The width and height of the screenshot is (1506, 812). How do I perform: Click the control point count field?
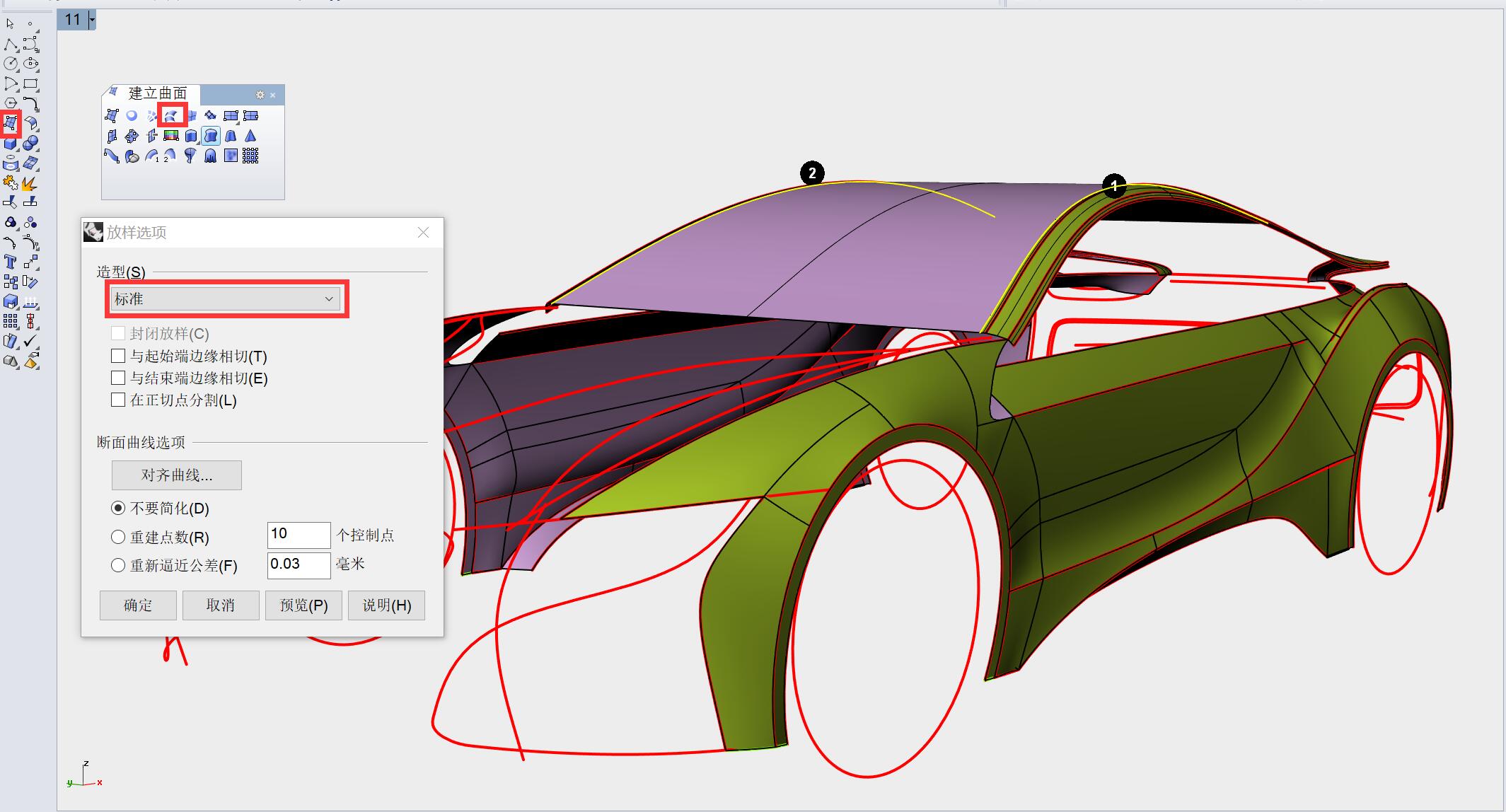299,535
